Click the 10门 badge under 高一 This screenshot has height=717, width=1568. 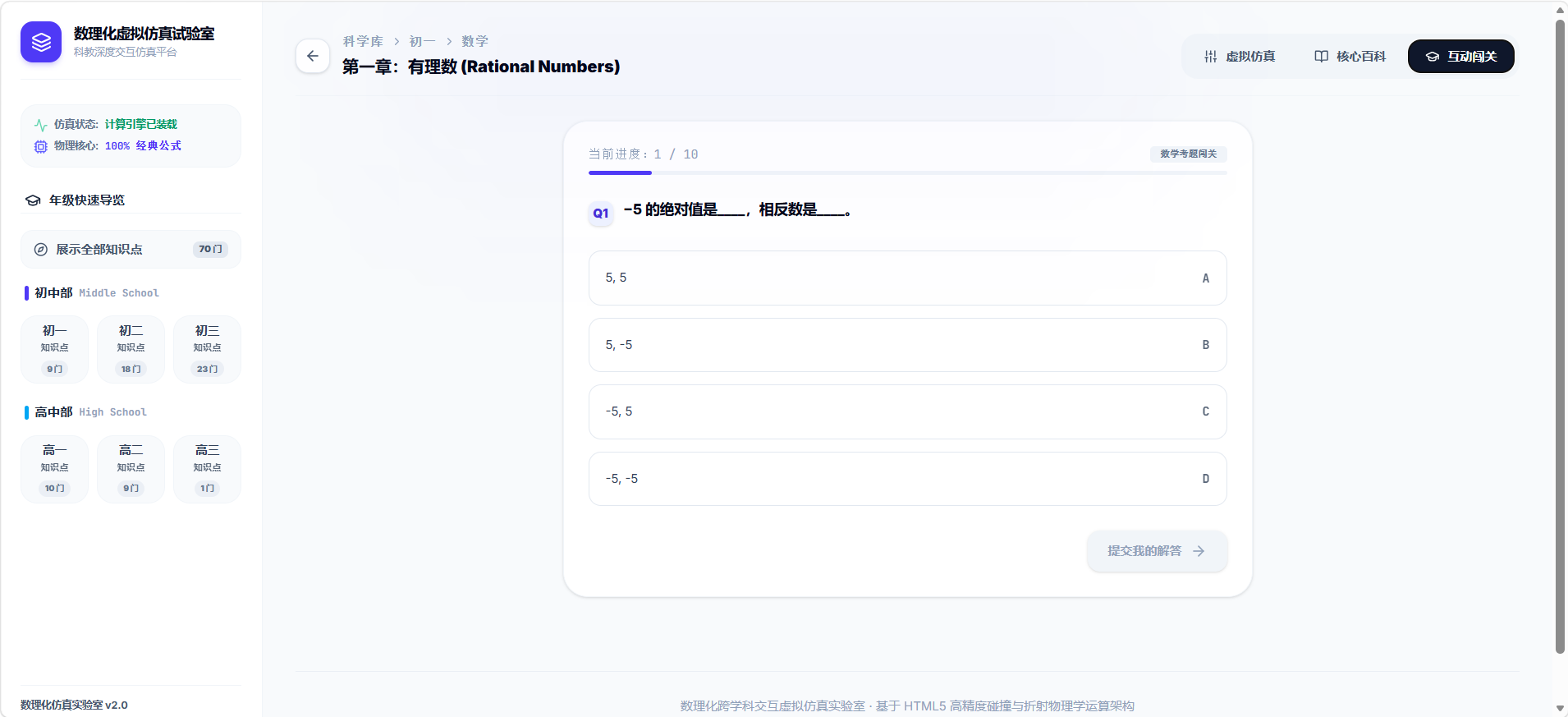55,489
